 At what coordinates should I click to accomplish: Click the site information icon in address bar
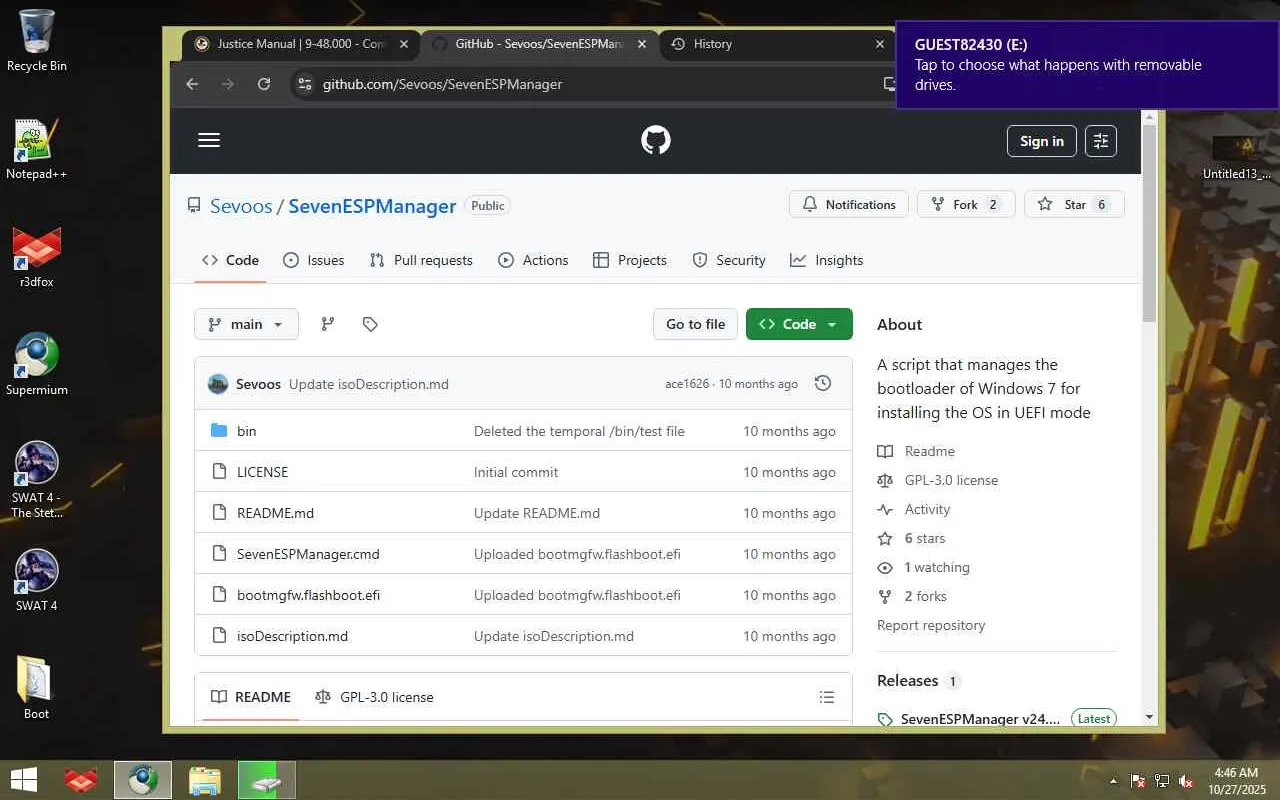[x=305, y=84]
